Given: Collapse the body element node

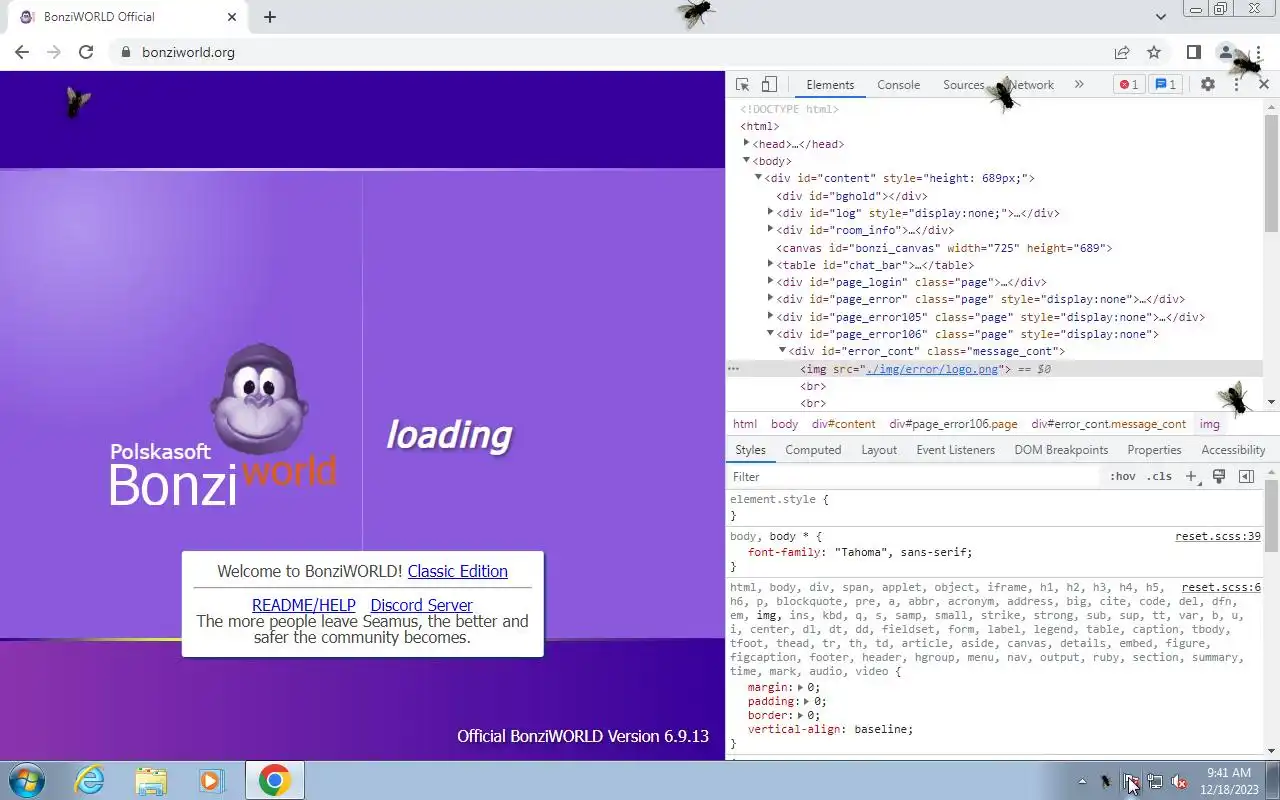Looking at the screenshot, I should pyautogui.click(x=747, y=161).
